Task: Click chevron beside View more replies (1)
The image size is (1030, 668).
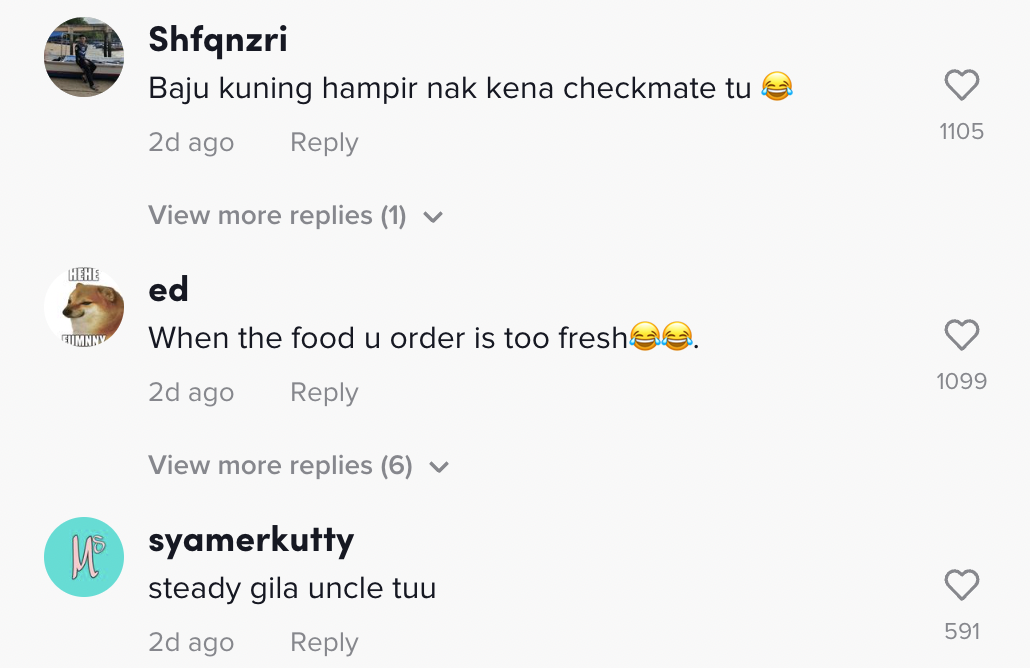Action: click(x=433, y=217)
